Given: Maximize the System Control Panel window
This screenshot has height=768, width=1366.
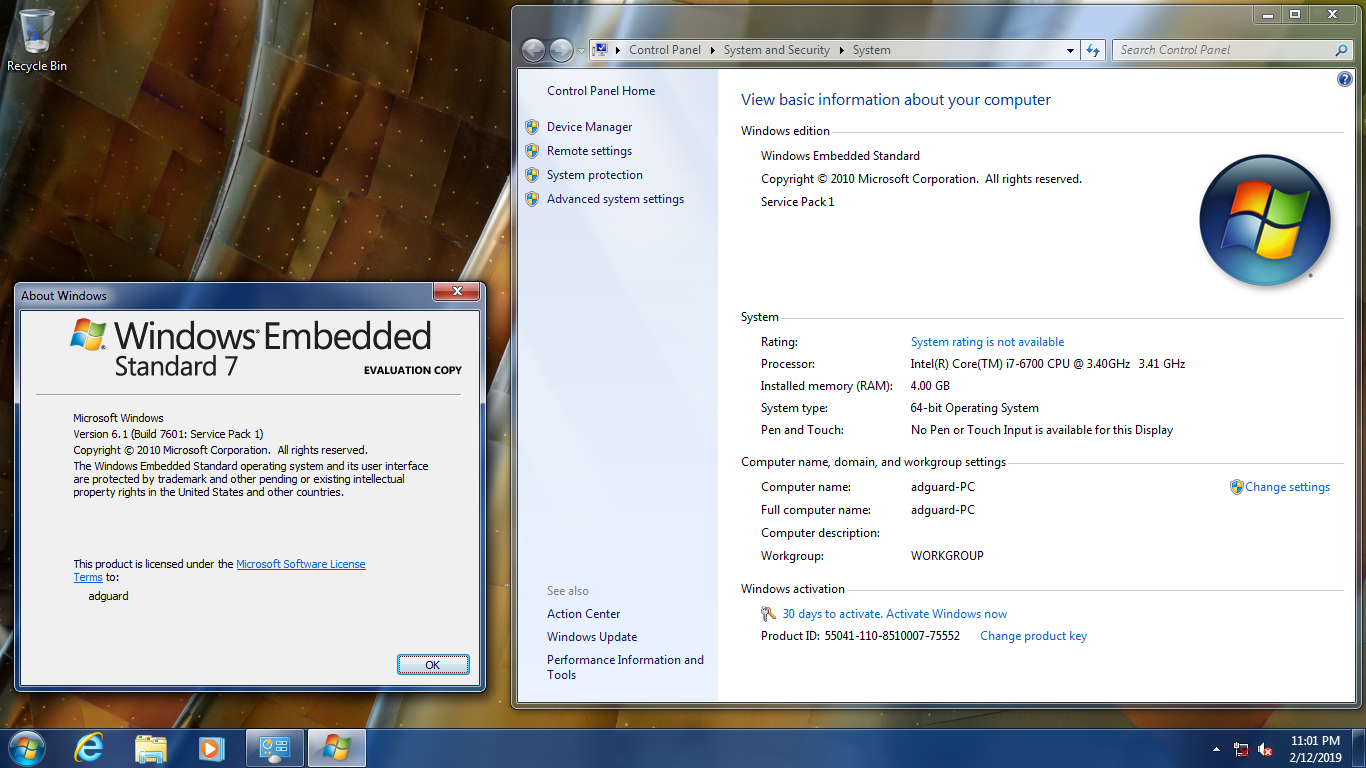Looking at the screenshot, I should point(1295,14).
